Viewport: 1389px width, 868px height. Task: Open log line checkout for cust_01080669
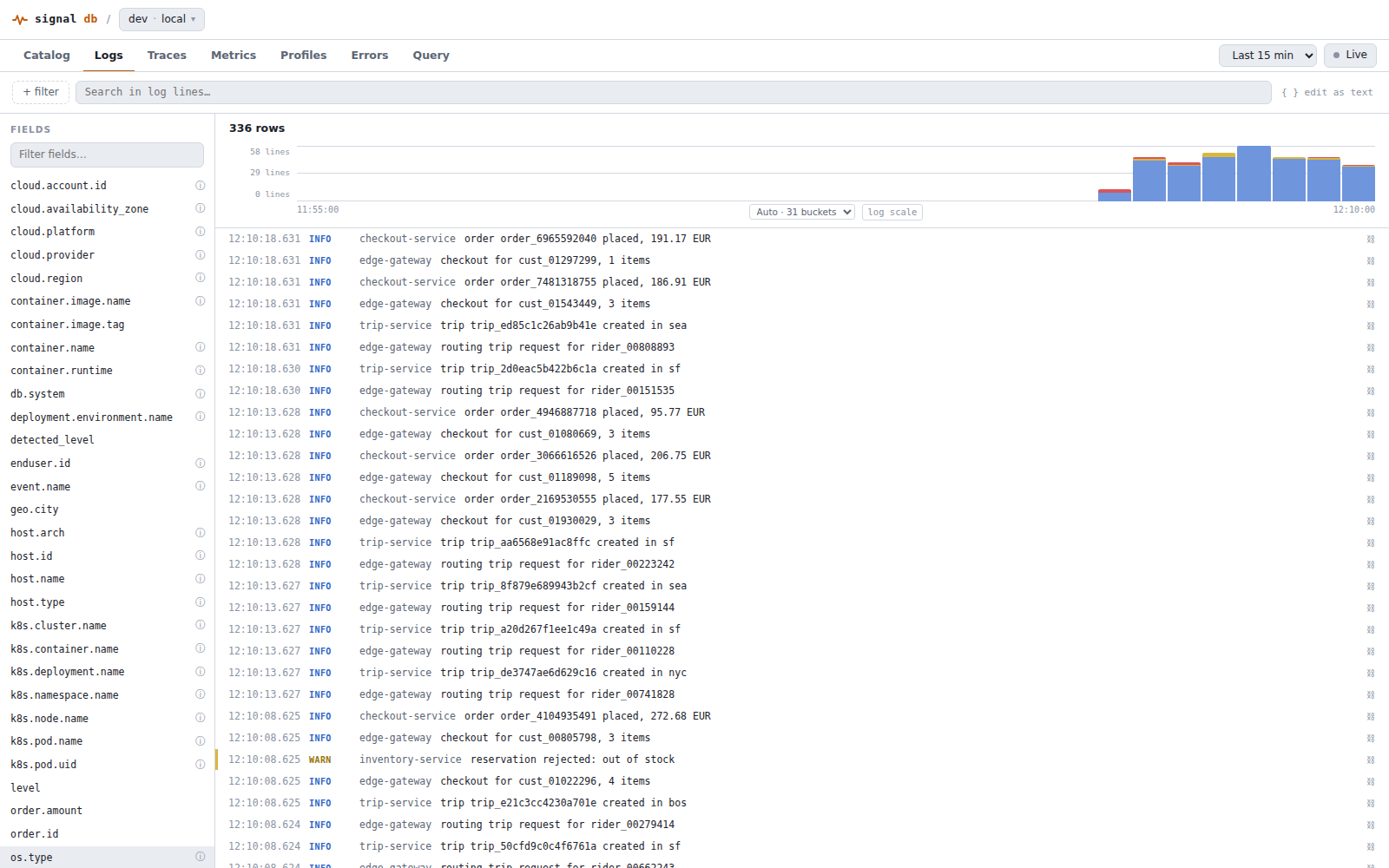tap(802, 434)
